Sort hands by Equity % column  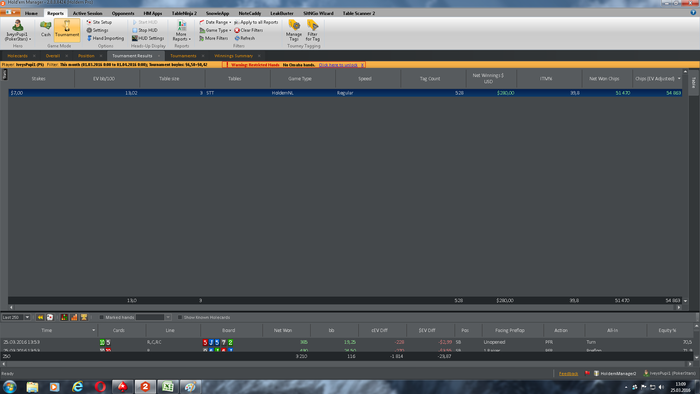pos(667,330)
